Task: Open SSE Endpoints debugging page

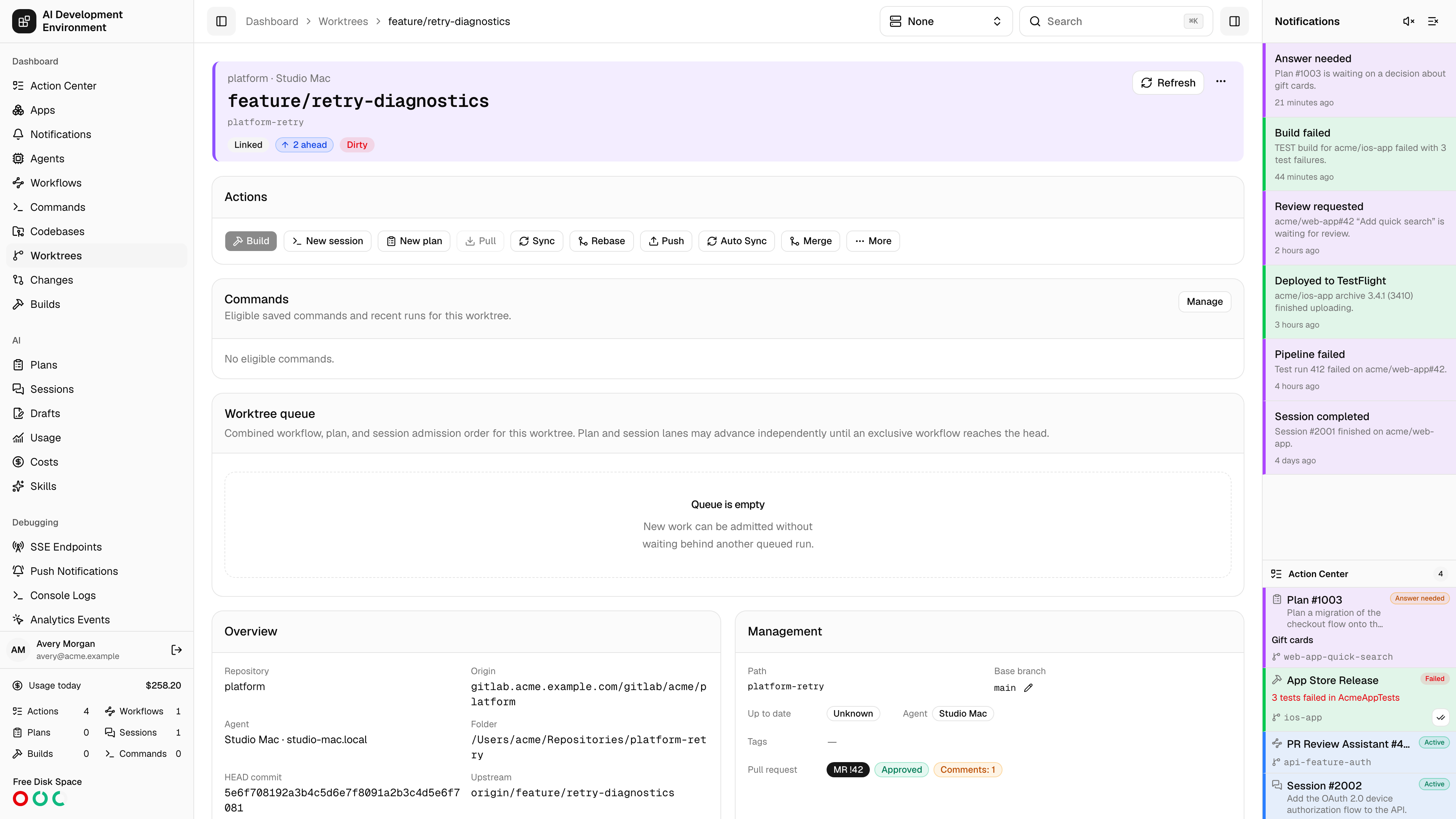Action: (x=97, y=547)
